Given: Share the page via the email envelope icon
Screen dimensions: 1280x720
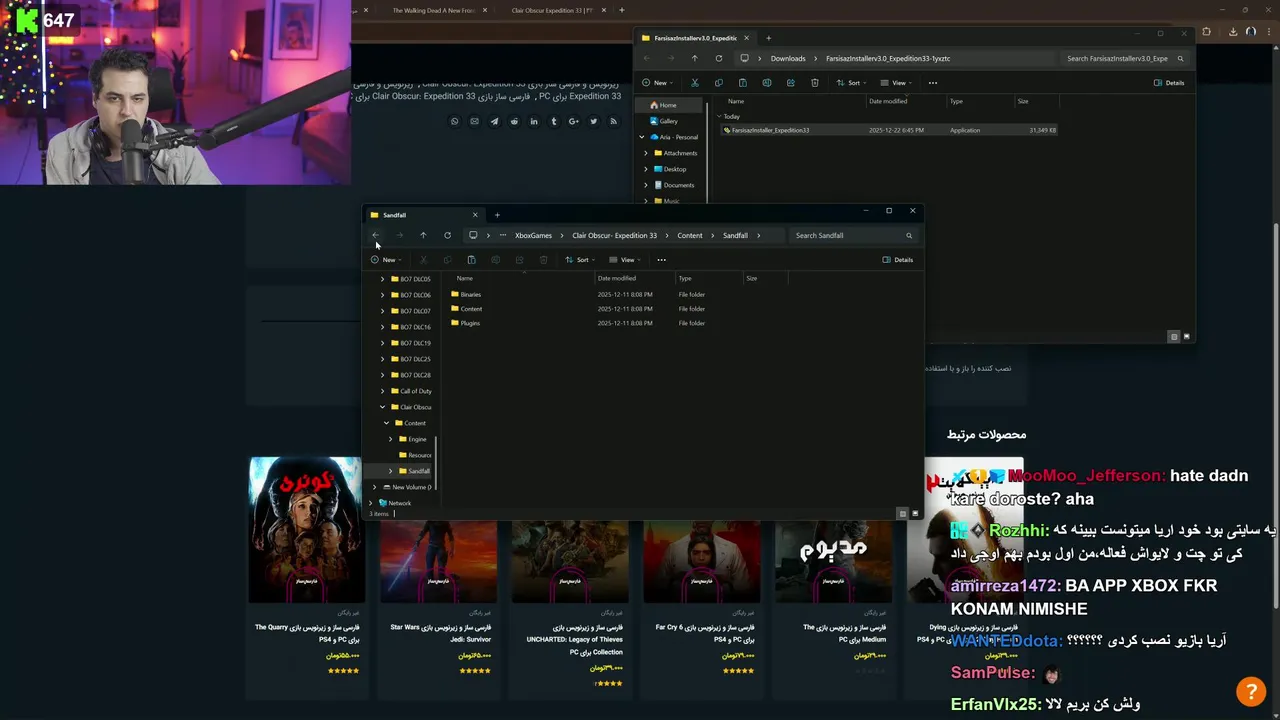Looking at the screenshot, I should pos(474,122).
